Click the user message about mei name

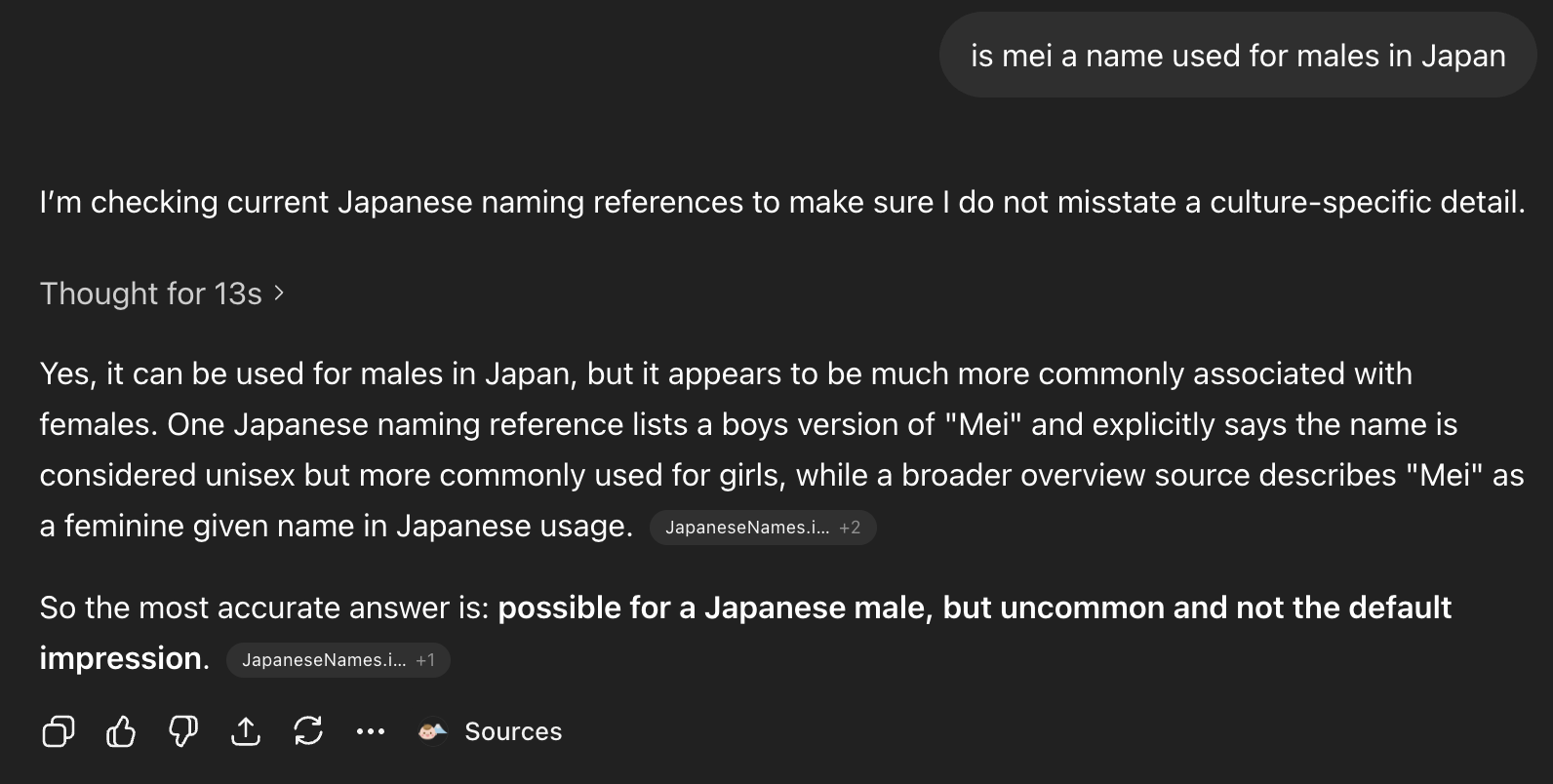click(1237, 56)
